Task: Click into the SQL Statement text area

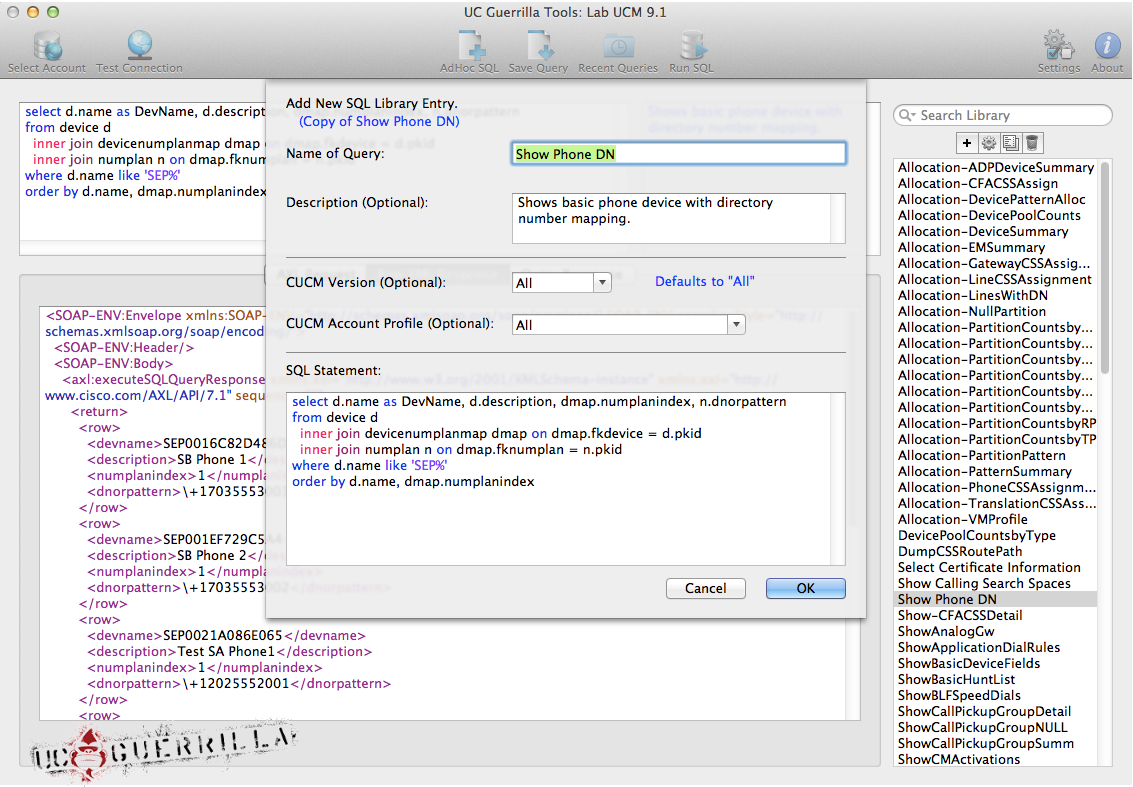Action: click(566, 478)
